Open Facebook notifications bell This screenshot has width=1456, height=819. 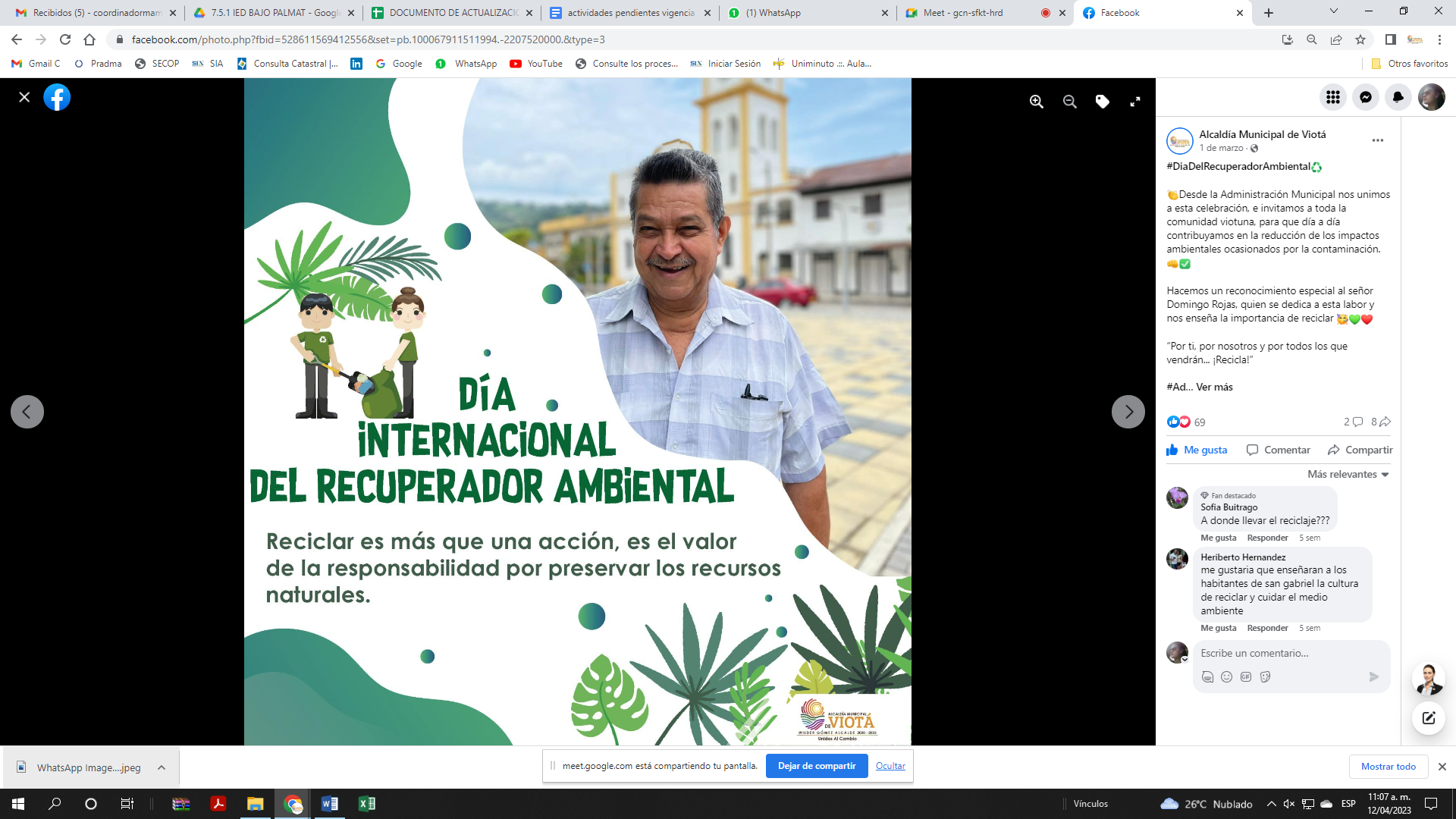point(1398,97)
